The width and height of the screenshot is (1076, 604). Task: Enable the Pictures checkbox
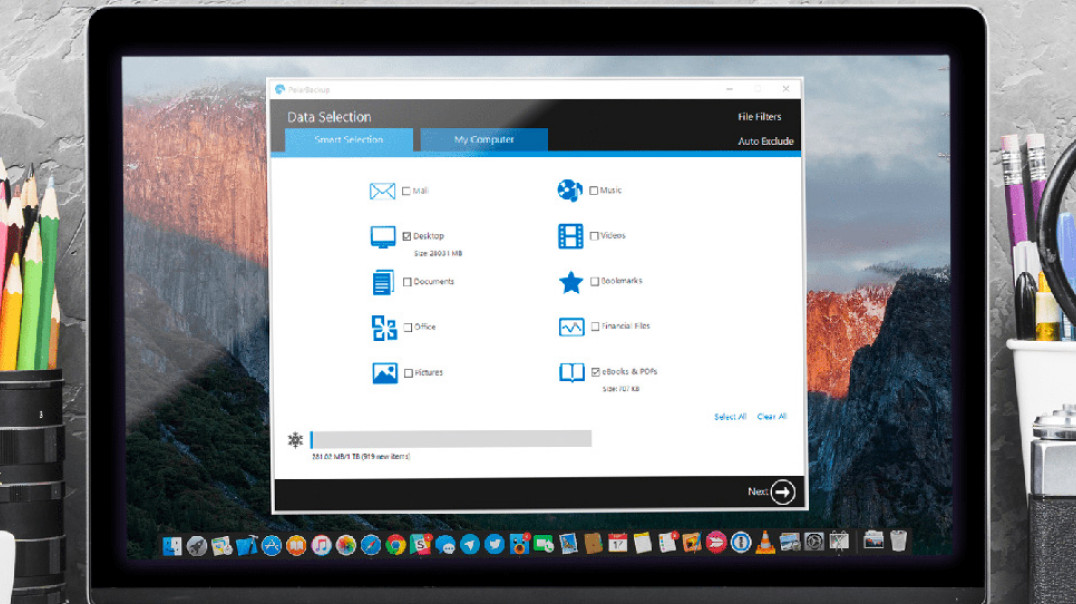(408, 373)
